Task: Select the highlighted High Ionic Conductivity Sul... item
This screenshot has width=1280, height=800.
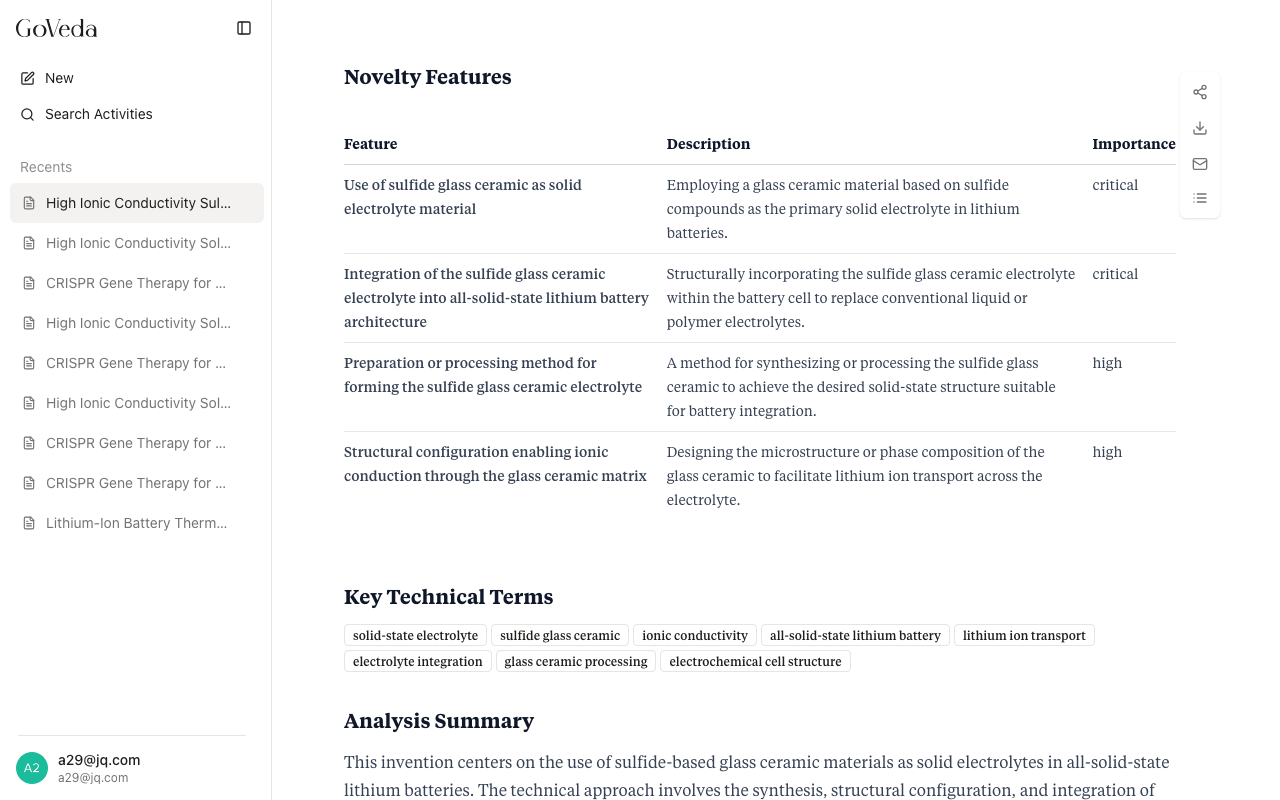Action: tap(138, 203)
